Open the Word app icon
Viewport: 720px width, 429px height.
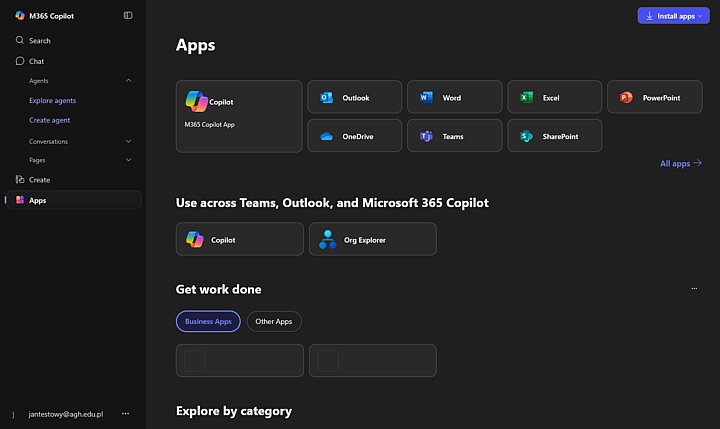(426, 97)
